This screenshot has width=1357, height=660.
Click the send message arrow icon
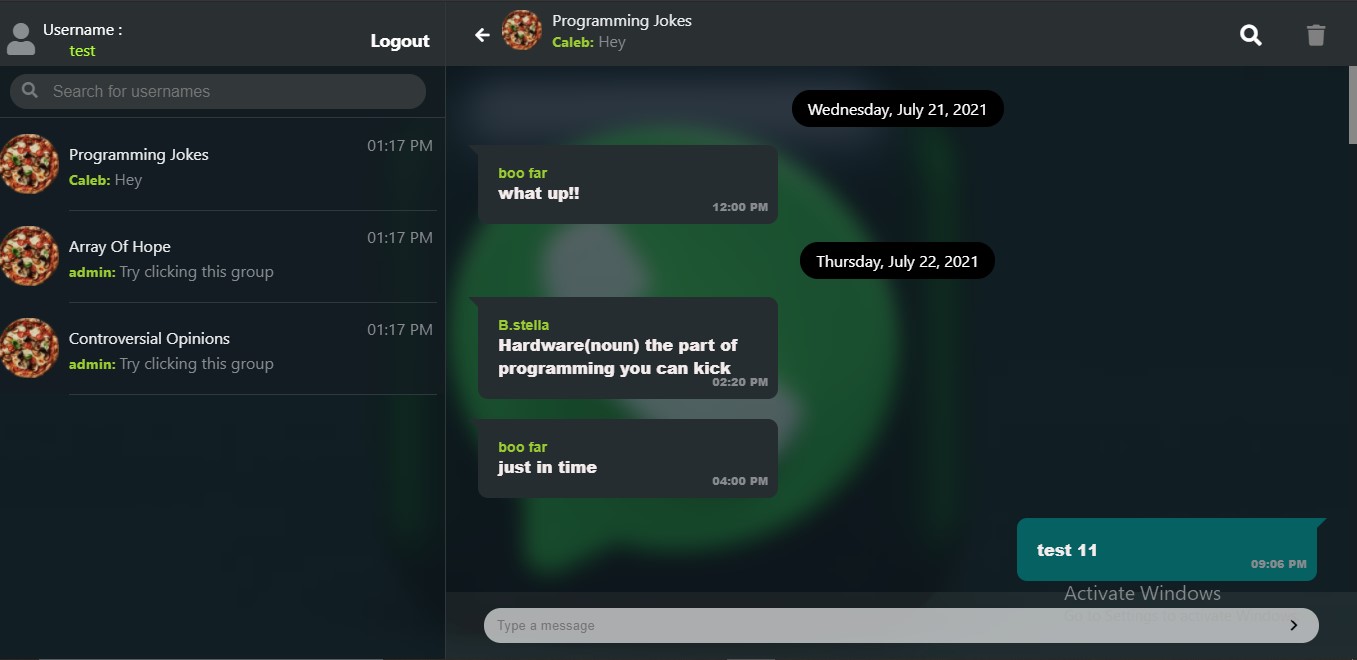(1293, 625)
